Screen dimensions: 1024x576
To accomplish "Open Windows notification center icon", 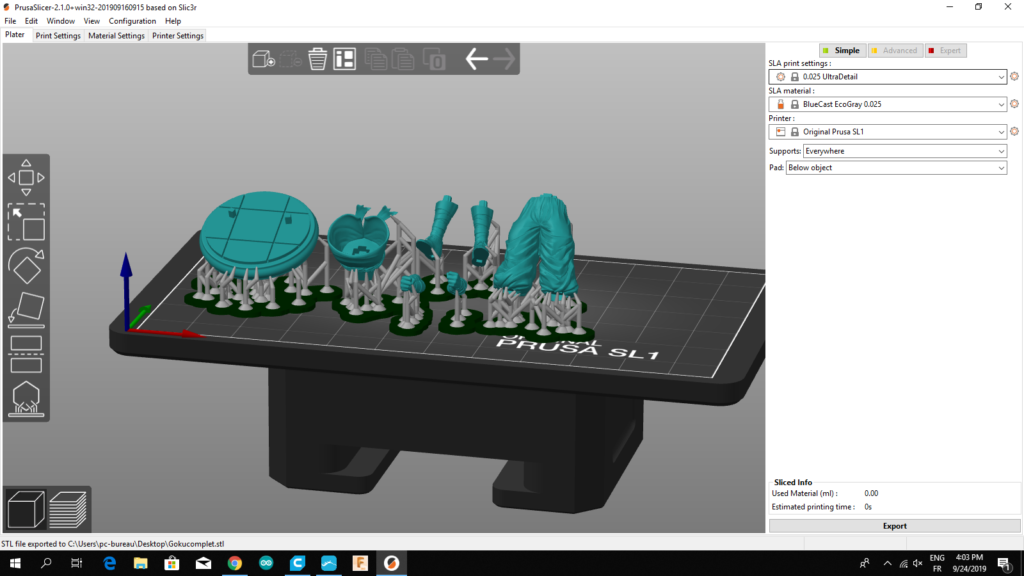I will pyautogui.click(x=1004, y=563).
